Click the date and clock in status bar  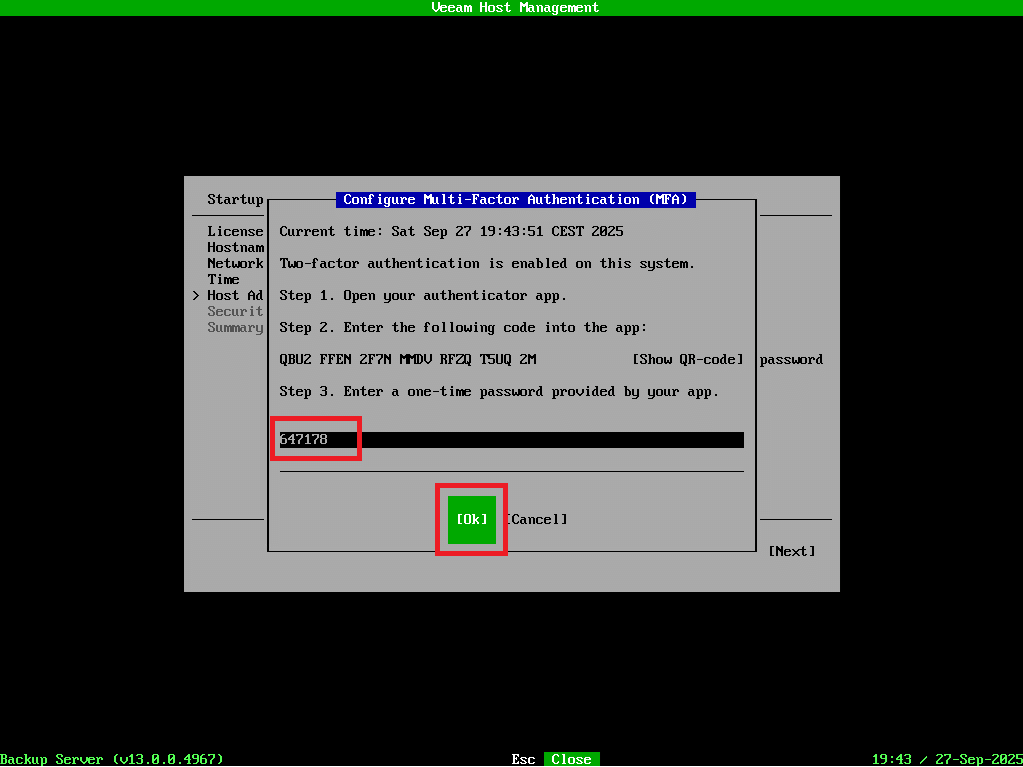pyautogui.click(x=946, y=759)
